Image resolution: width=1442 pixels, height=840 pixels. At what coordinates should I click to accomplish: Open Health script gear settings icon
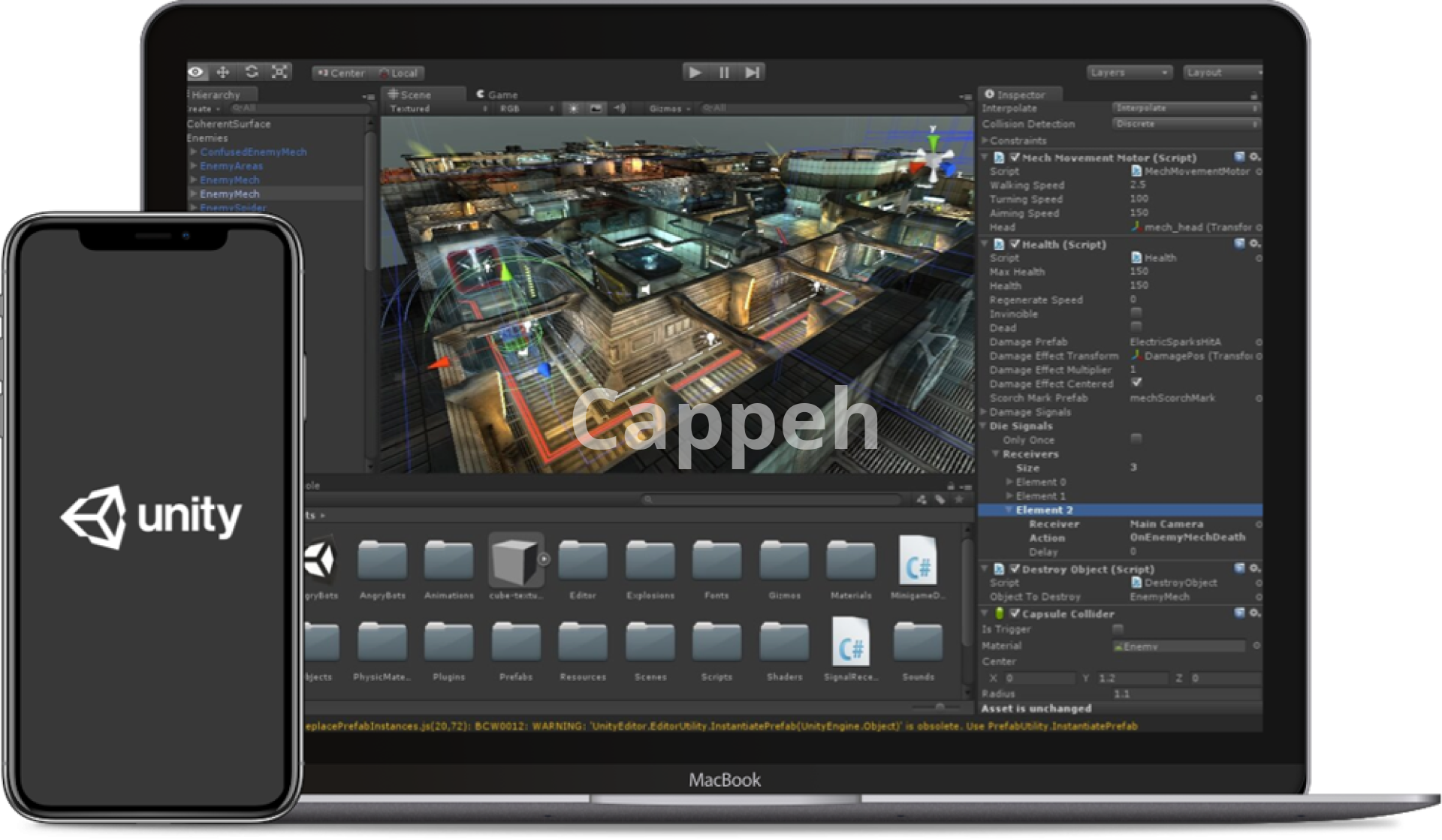[1253, 244]
